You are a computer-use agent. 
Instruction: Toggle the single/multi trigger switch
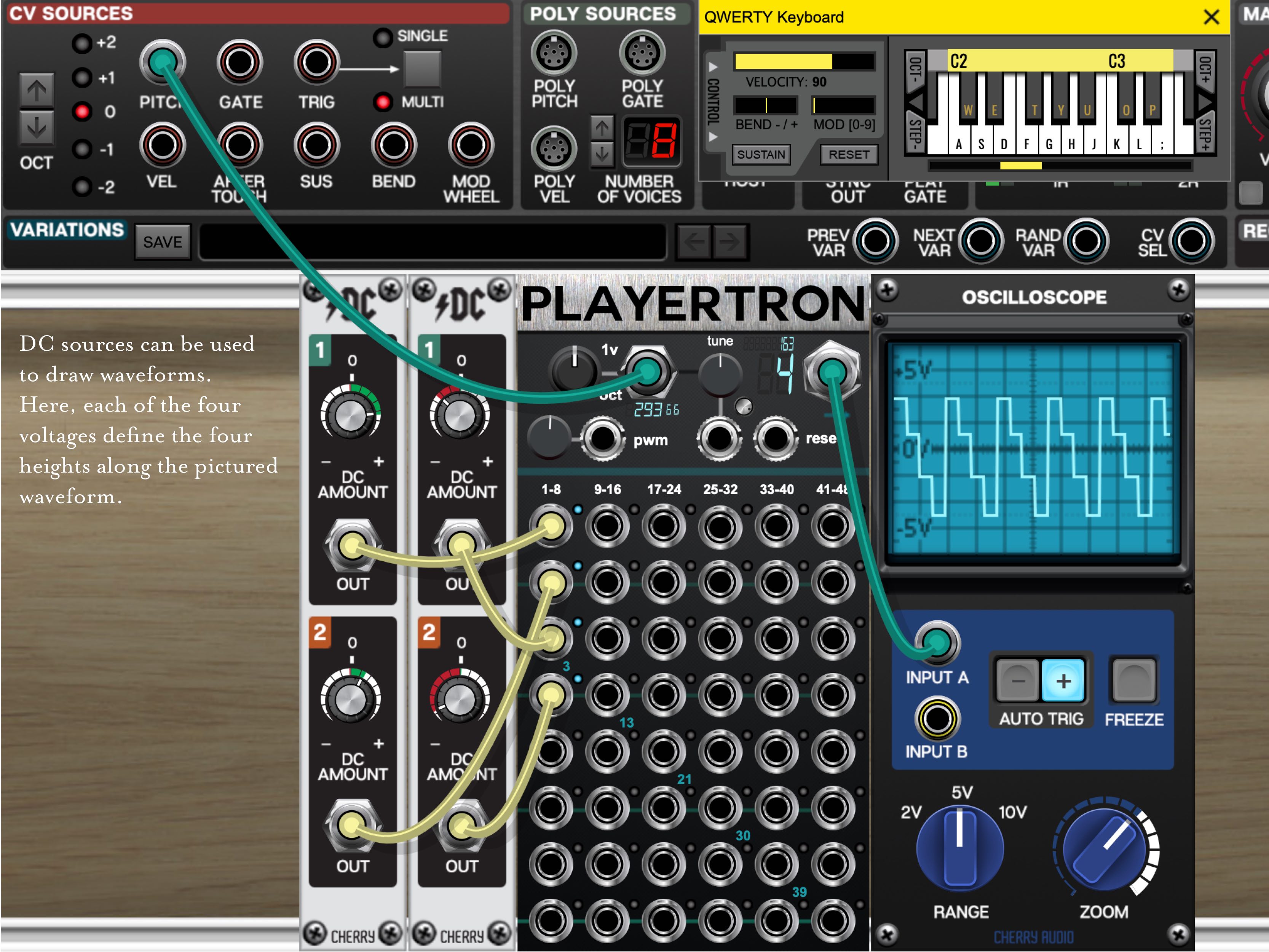tap(421, 69)
